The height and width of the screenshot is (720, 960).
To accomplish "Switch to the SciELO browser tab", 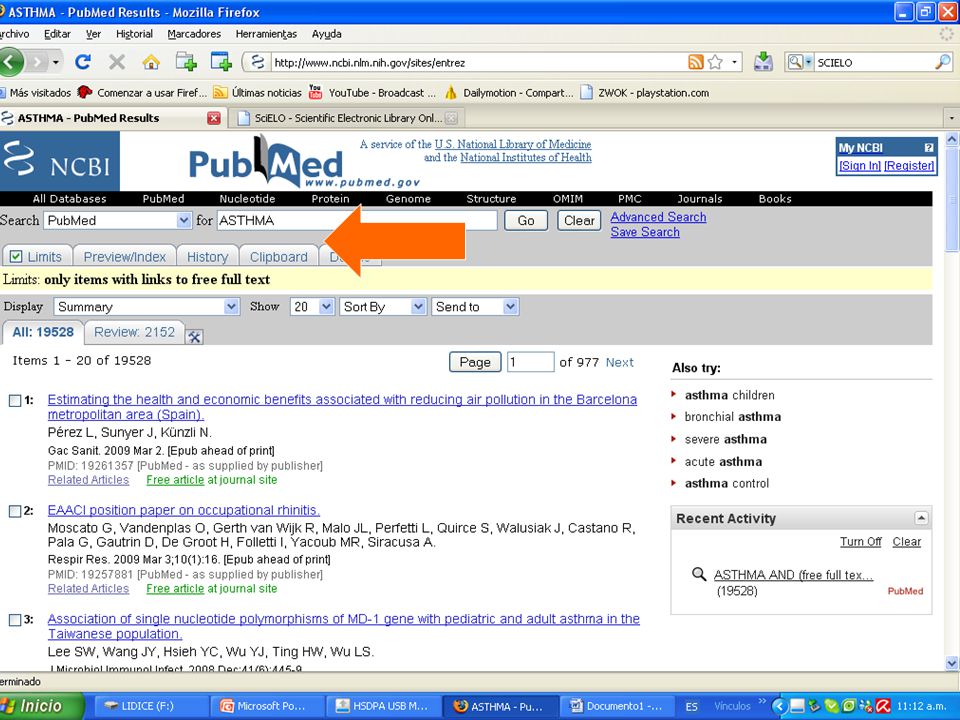I will [x=346, y=118].
